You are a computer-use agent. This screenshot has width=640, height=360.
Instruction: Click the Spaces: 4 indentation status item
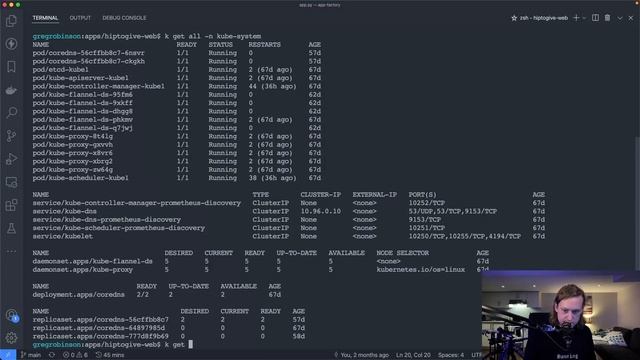451,355
